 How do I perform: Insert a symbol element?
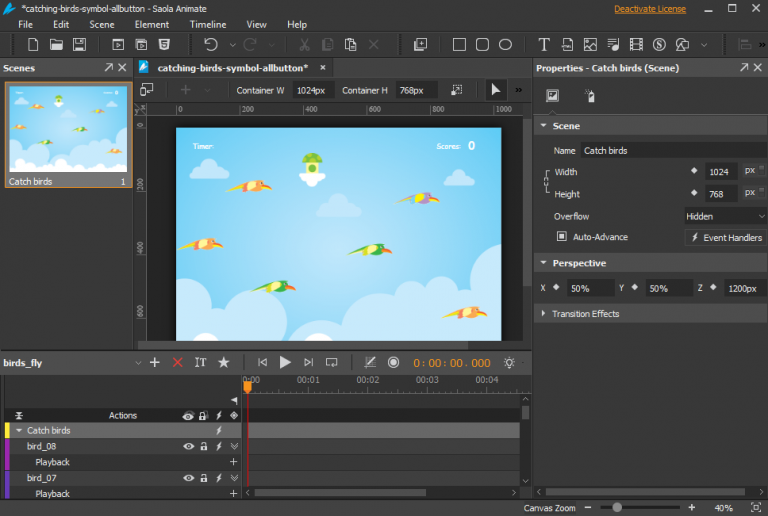tap(659, 45)
